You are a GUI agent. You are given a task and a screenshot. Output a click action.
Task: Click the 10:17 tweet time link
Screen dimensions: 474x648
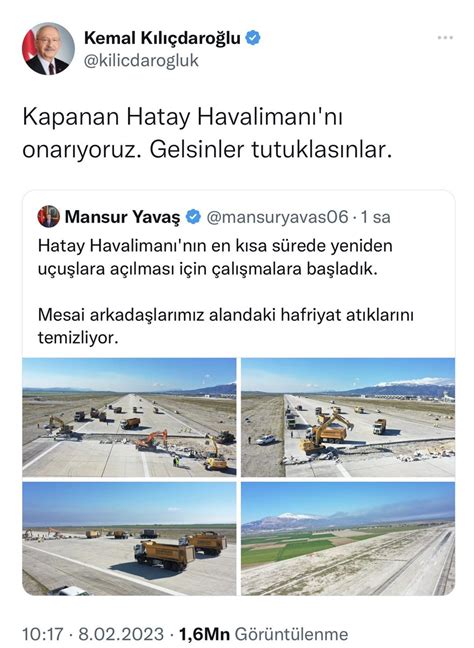coord(43,634)
